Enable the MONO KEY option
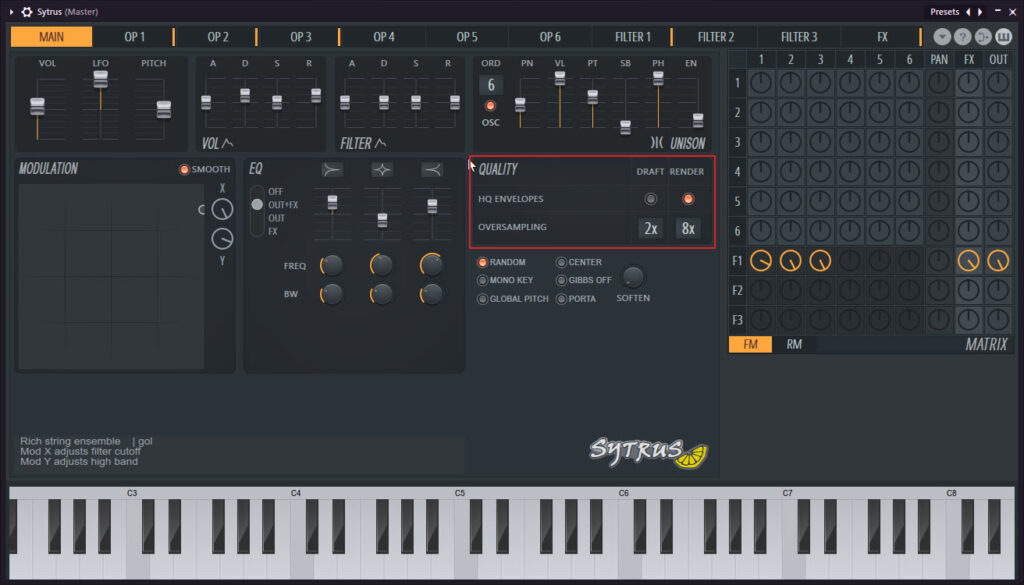The image size is (1024, 585). pos(483,280)
